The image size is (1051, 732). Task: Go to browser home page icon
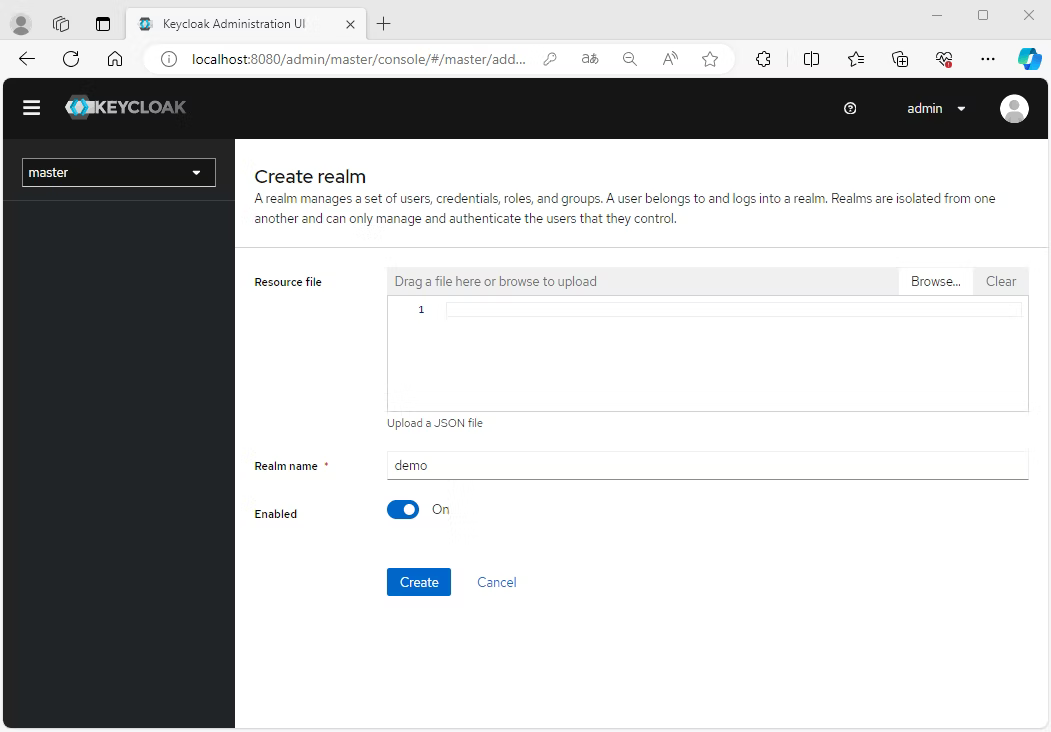point(115,59)
